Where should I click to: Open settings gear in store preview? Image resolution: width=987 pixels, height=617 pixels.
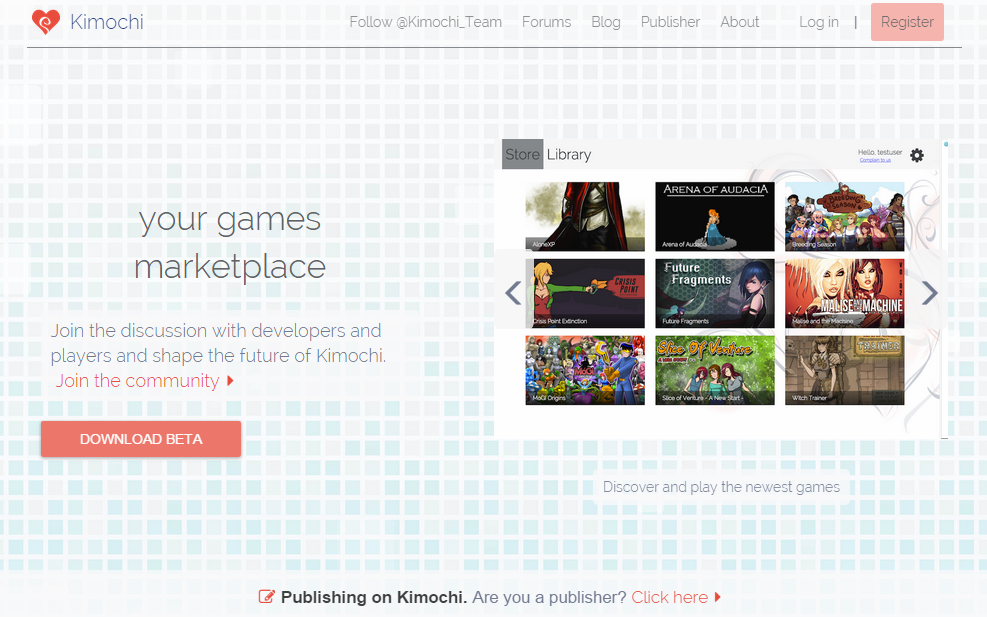point(917,155)
